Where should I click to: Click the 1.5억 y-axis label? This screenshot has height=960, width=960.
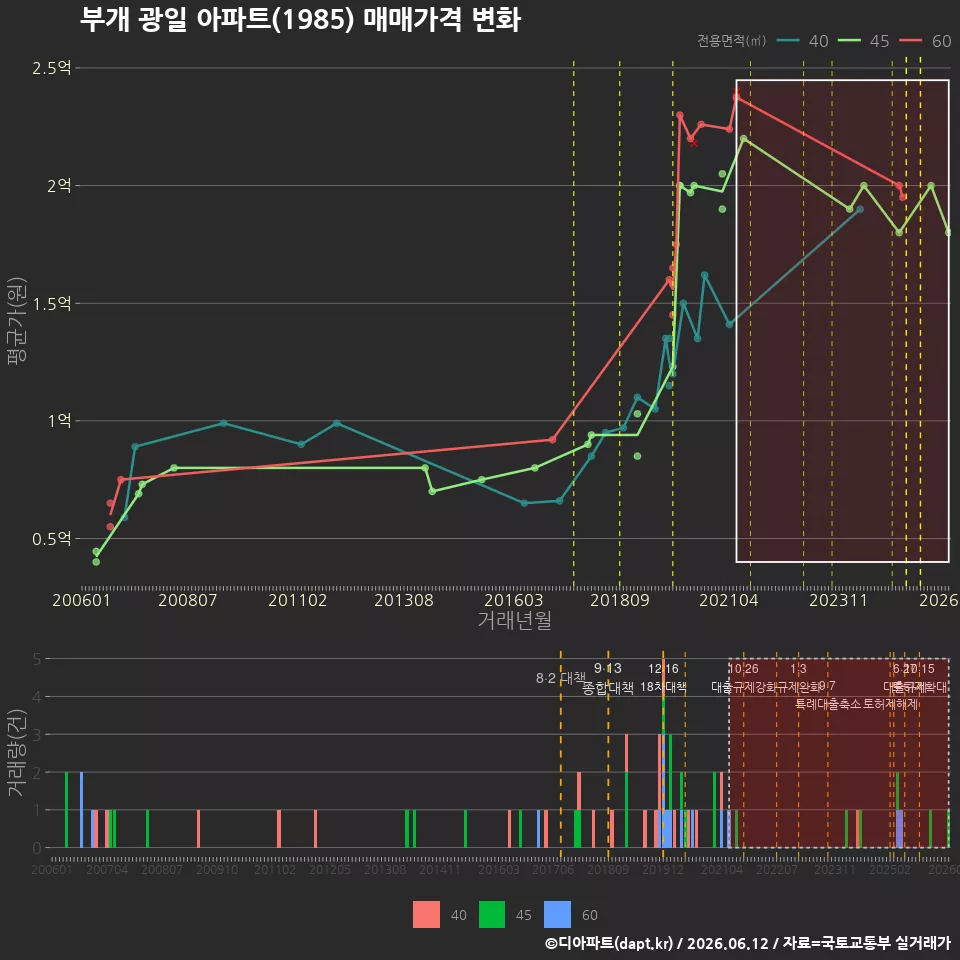52,303
